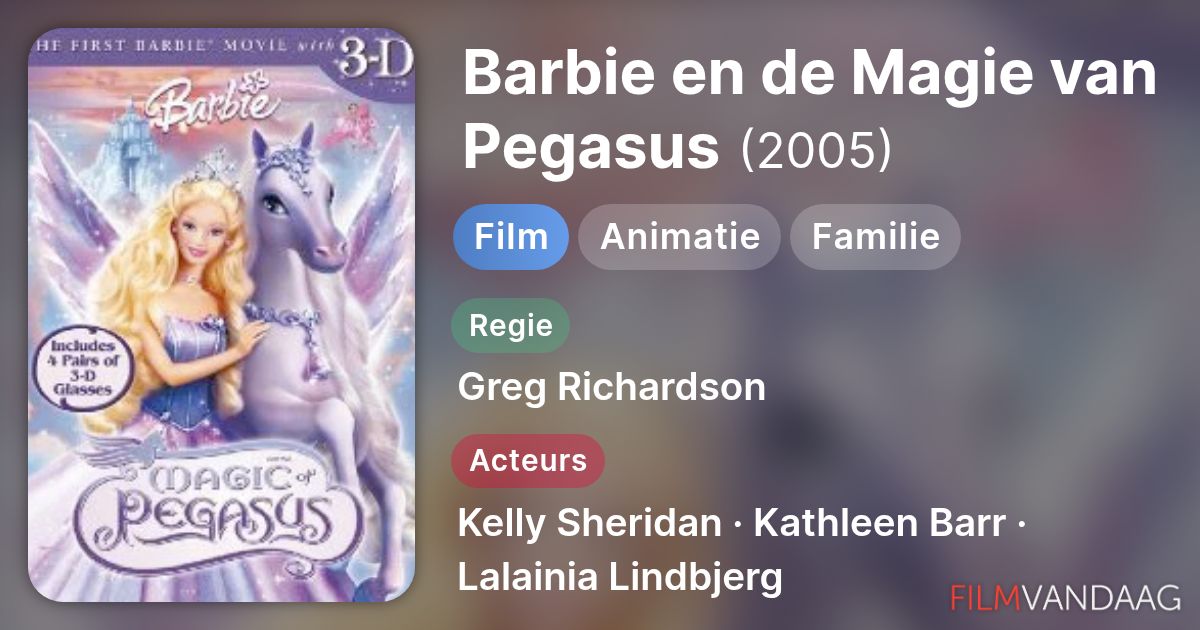
Task: Open the Barbie Pegasus movie poster thumbnail
Action: tap(221, 315)
